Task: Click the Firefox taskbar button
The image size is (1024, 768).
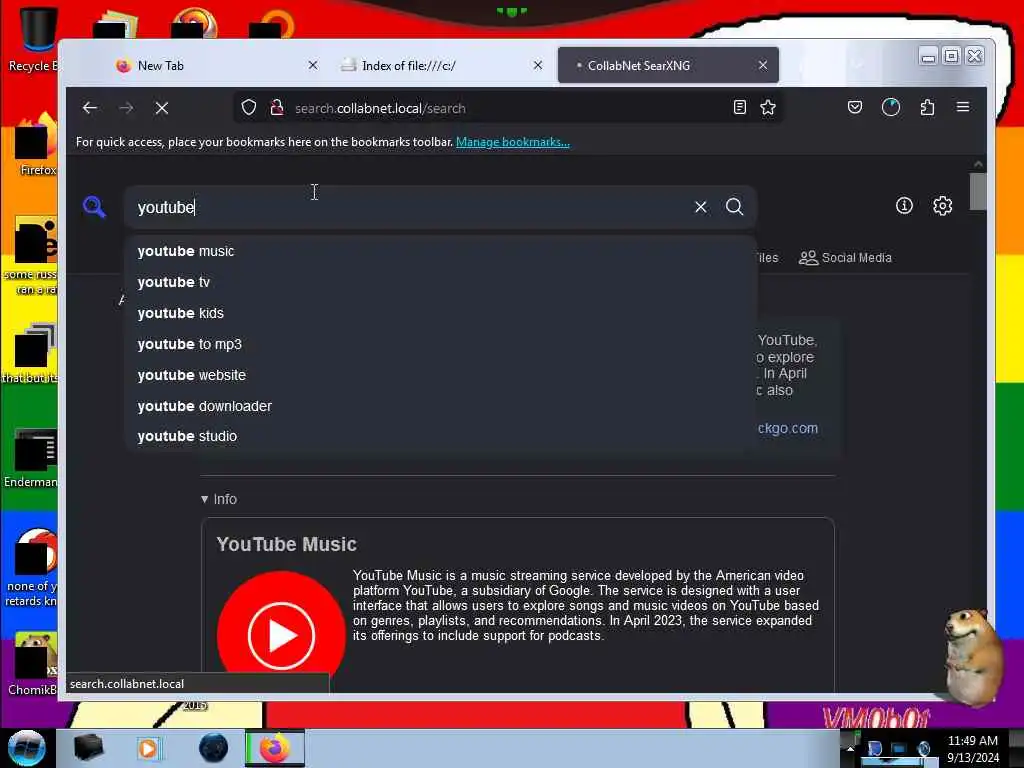Action: (x=275, y=748)
